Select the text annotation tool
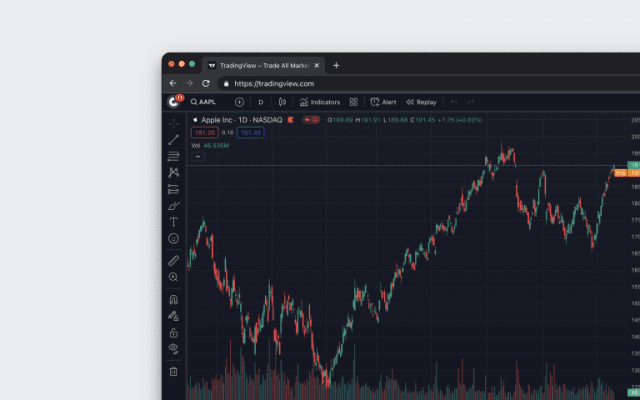This screenshot has width=640, height=400. tap(173, 222)
